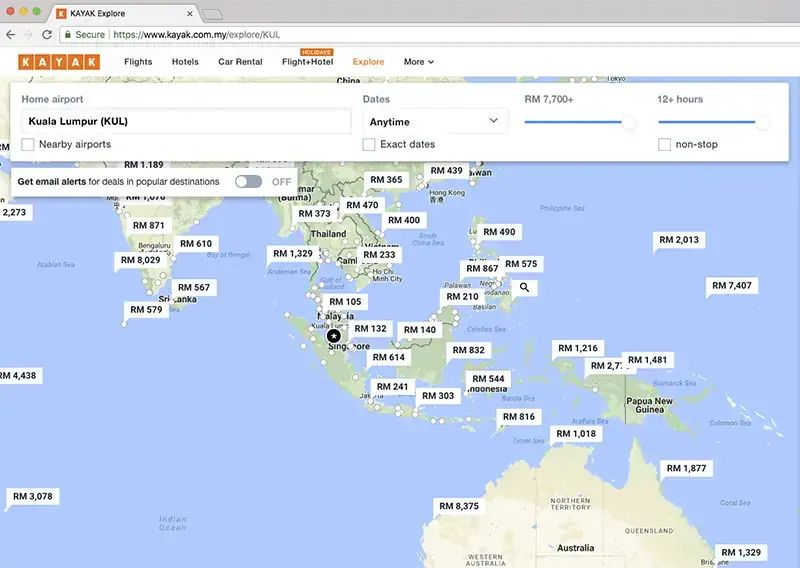This screenshot has width=800, height=568.
Task: Open the Flight+Hotel page
Action: click(x=308, y=62)
